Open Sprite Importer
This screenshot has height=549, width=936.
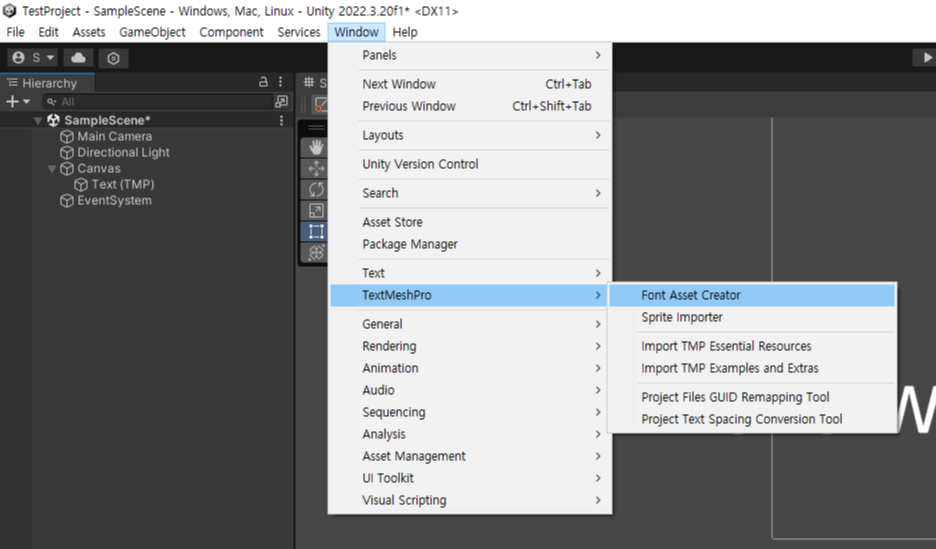[752, 317]
